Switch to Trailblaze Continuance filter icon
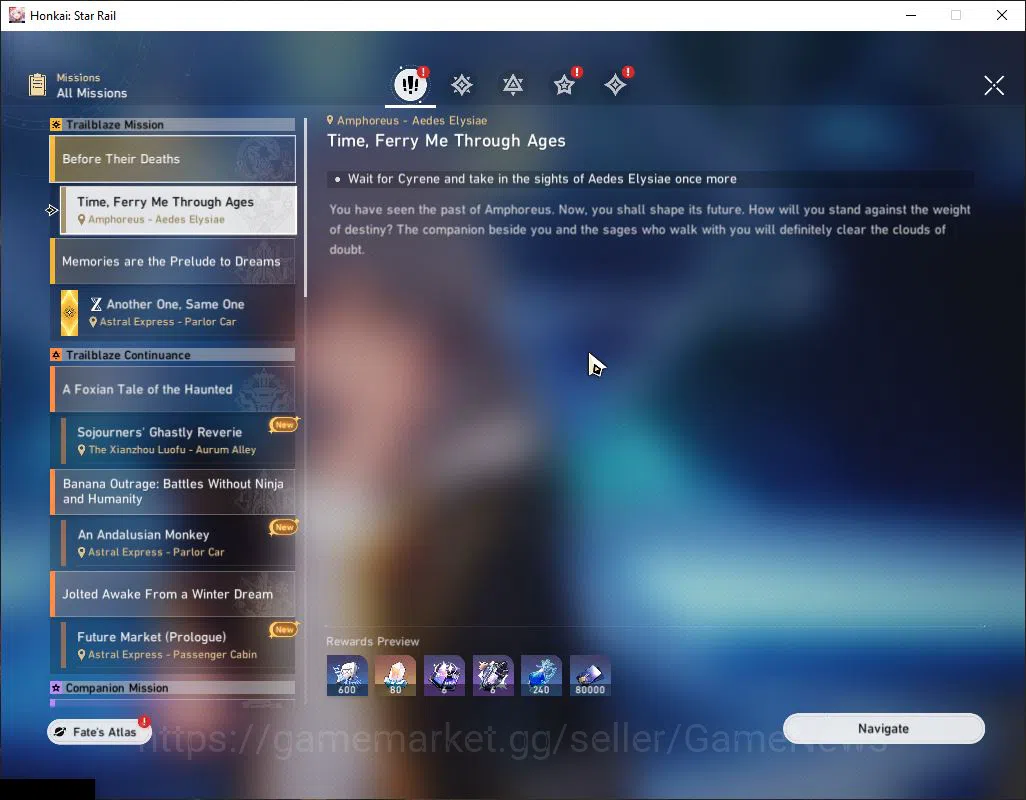The width and height of the screenshot is (1026, 800). [x=513, y=84]
